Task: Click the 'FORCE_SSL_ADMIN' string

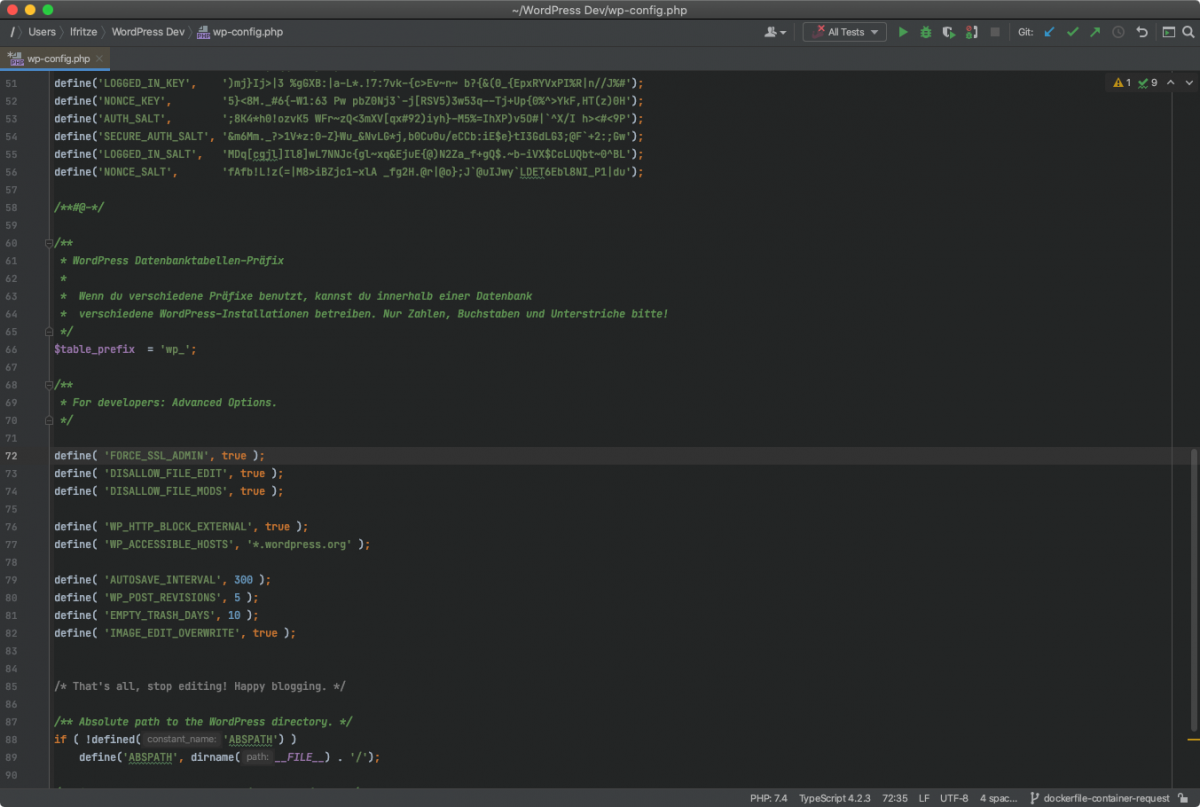Action: 156,456
